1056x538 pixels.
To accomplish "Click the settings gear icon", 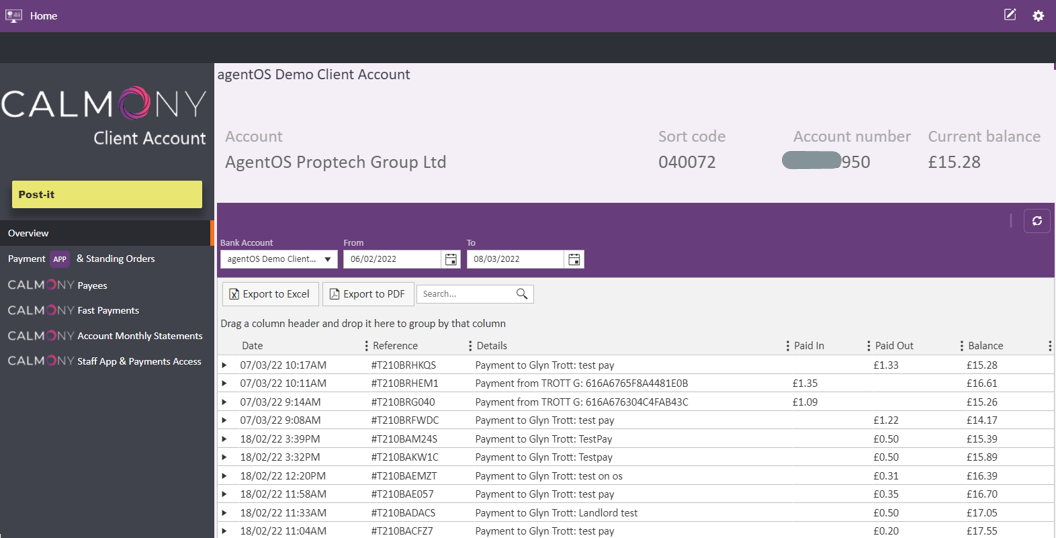I will (x=1038, y=16).
